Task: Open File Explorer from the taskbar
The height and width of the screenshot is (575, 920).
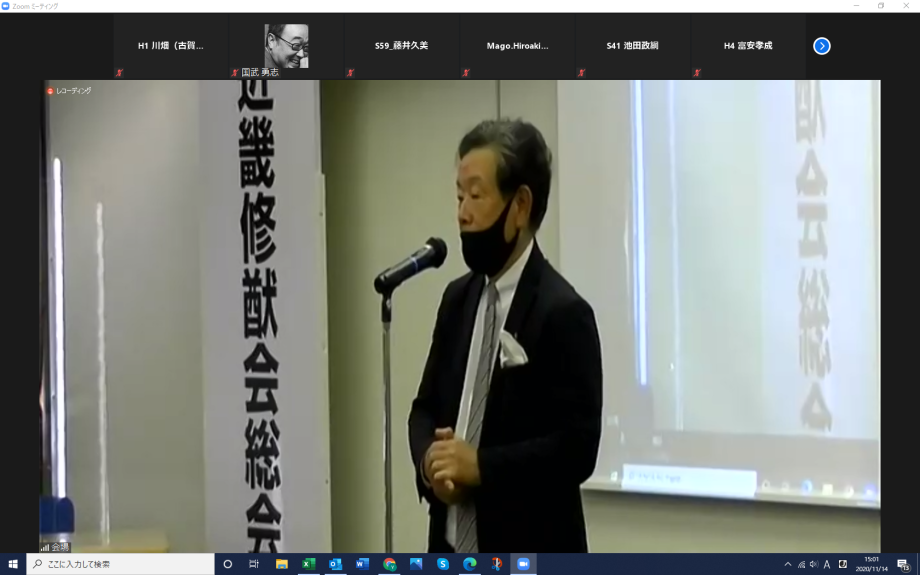Action: 281,564
